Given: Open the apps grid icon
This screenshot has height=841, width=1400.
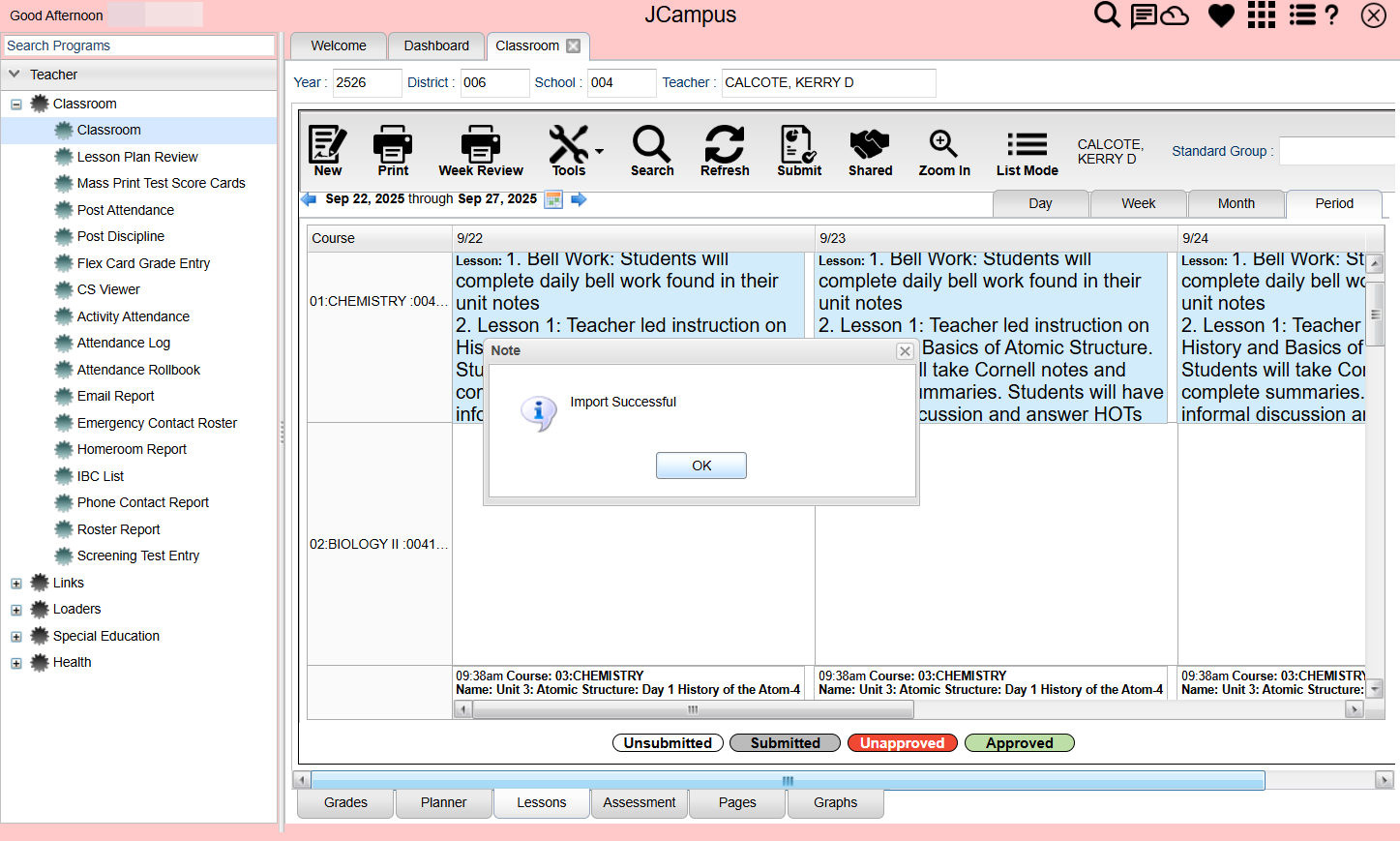Looking at the screenshot, I should coord(1262,15).
